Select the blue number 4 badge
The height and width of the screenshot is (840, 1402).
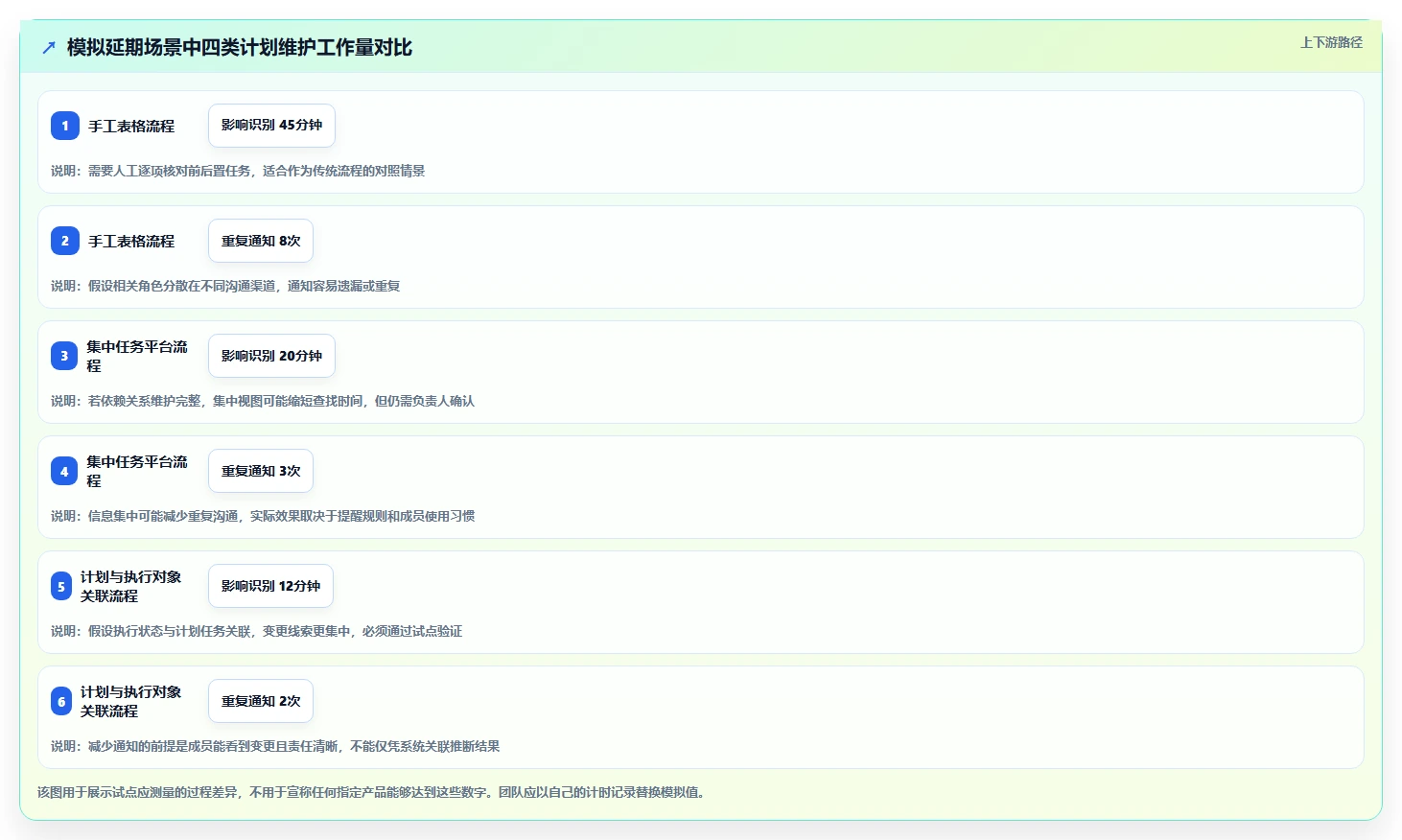64,471
